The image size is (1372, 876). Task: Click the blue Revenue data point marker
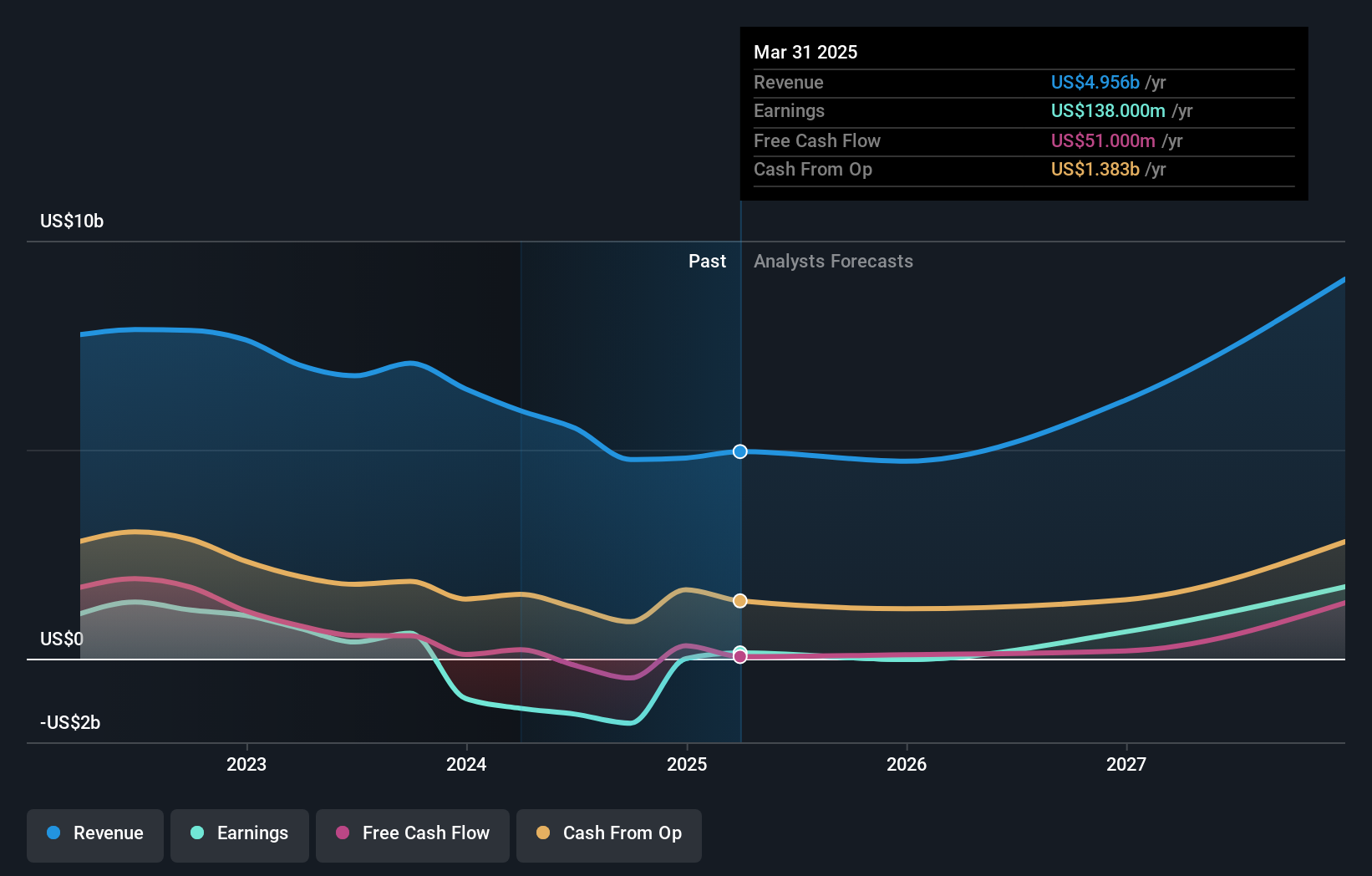click(x=740, y=451)
